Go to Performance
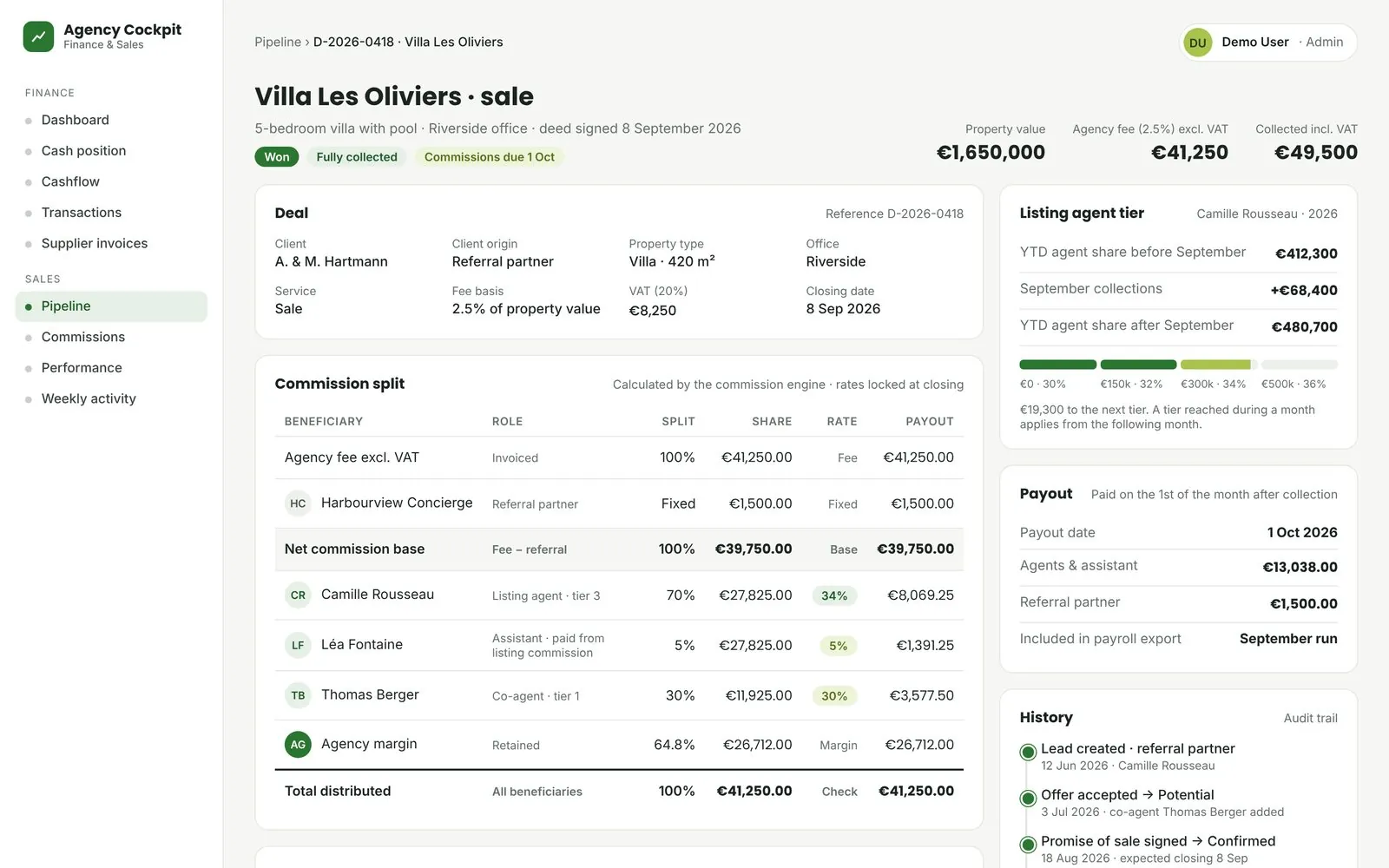The height and width of the screenshot is (868, 1389). pos(111,368)
